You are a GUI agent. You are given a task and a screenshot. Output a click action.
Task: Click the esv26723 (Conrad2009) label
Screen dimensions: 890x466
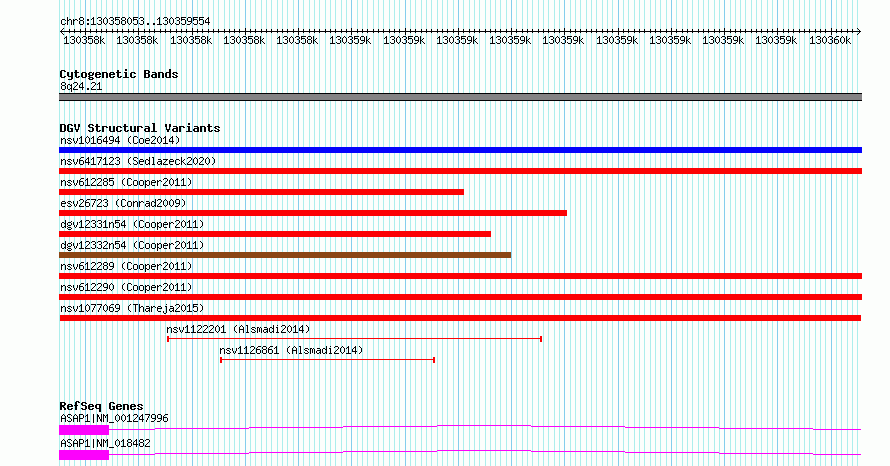[123, 203]
